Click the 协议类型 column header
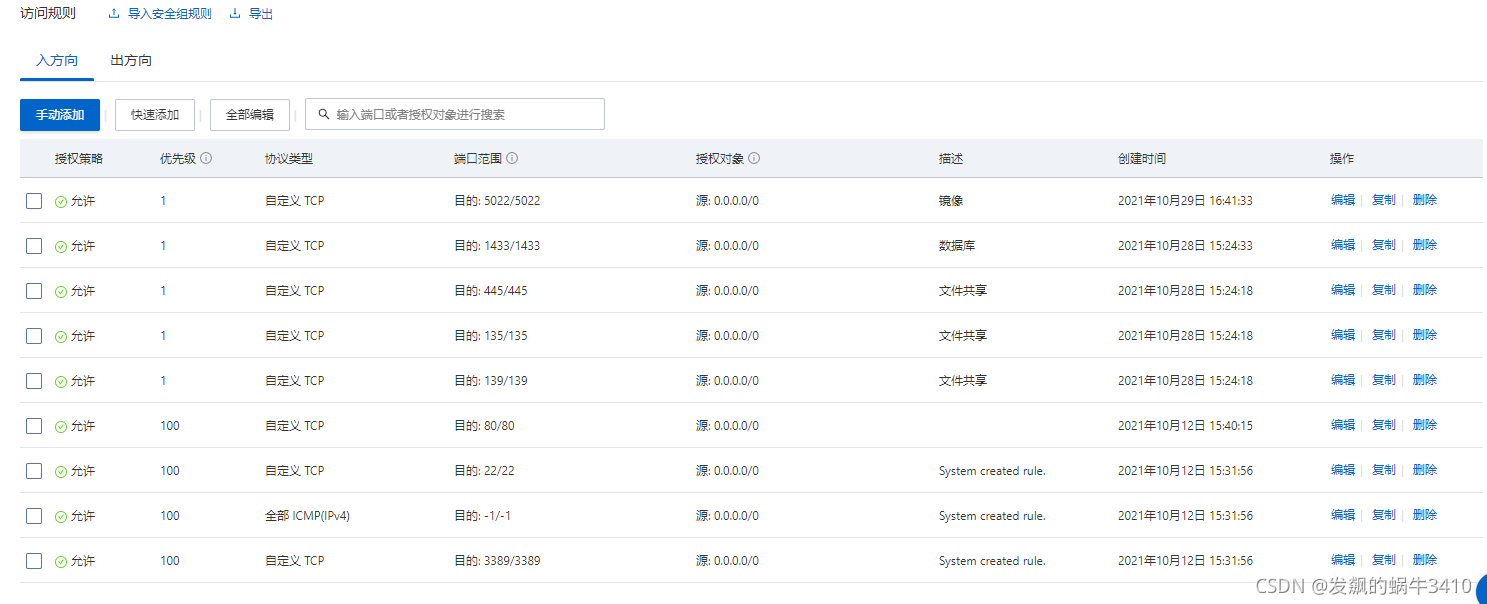This screenshot has width=1487, height=604. click(x=289, y=159)
